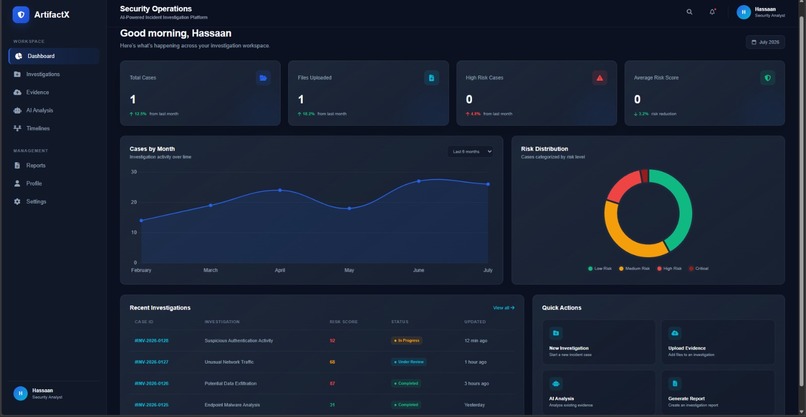Expand the Last 6 months dropdown

[470, 152]
